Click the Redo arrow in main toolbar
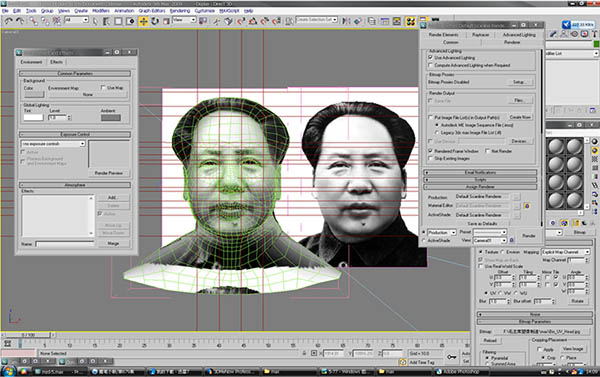Viewport: 600px width, 377px height. [20, 21]
